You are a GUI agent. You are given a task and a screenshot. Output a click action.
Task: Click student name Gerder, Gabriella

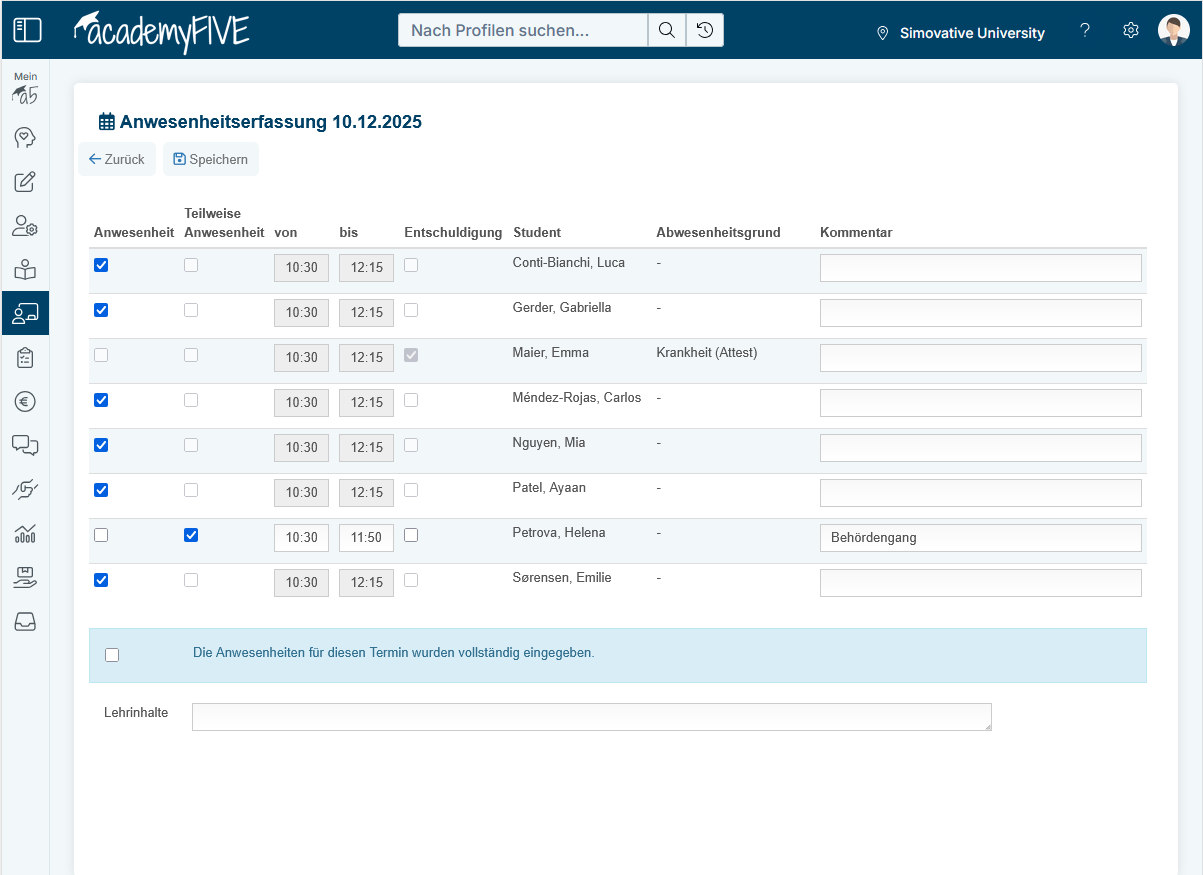[562, 308]
